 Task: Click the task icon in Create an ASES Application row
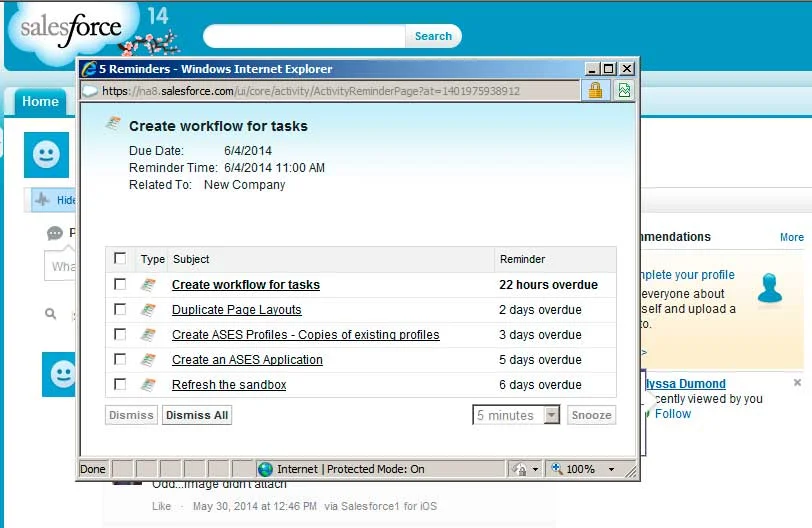[x=148, y=360]
